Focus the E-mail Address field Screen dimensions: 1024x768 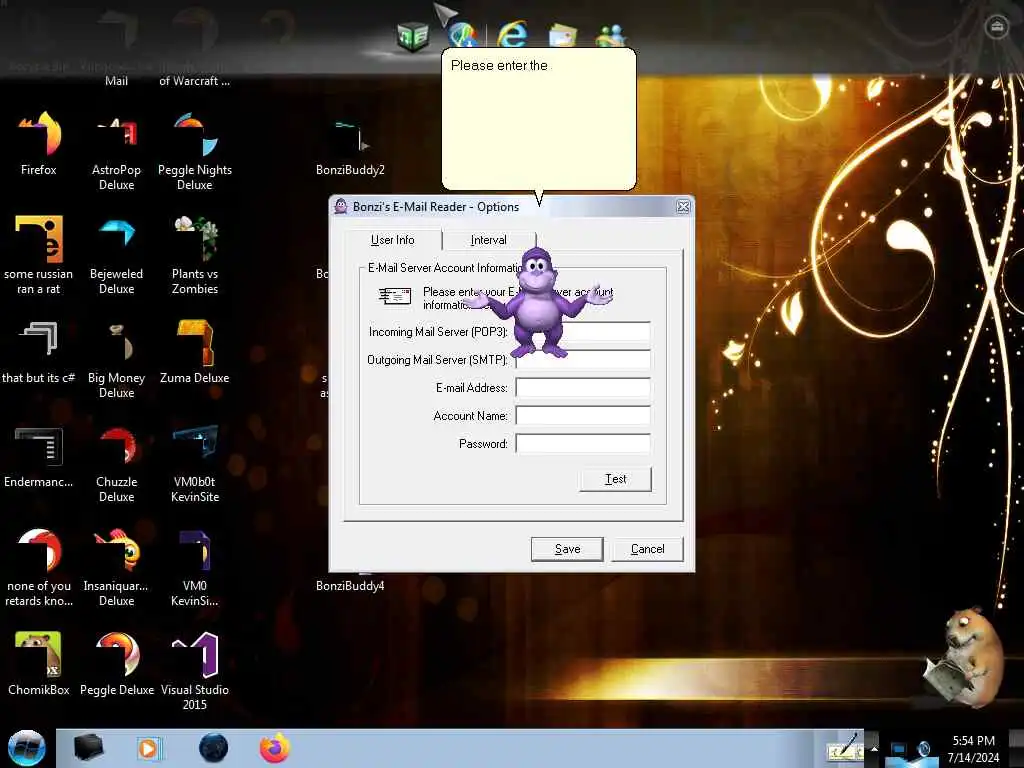[583, 387]
